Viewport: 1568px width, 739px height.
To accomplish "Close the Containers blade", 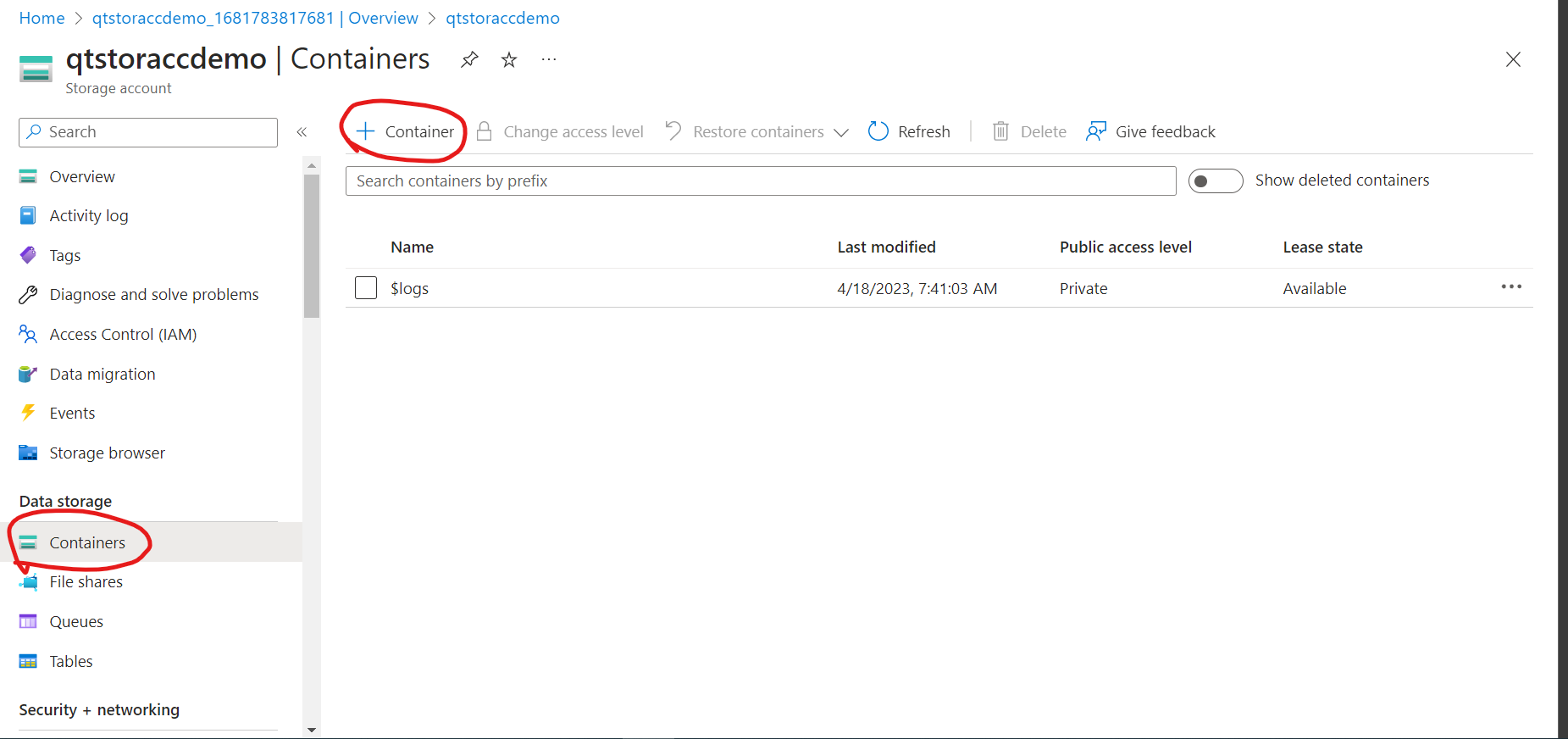I will point(1513,59).
